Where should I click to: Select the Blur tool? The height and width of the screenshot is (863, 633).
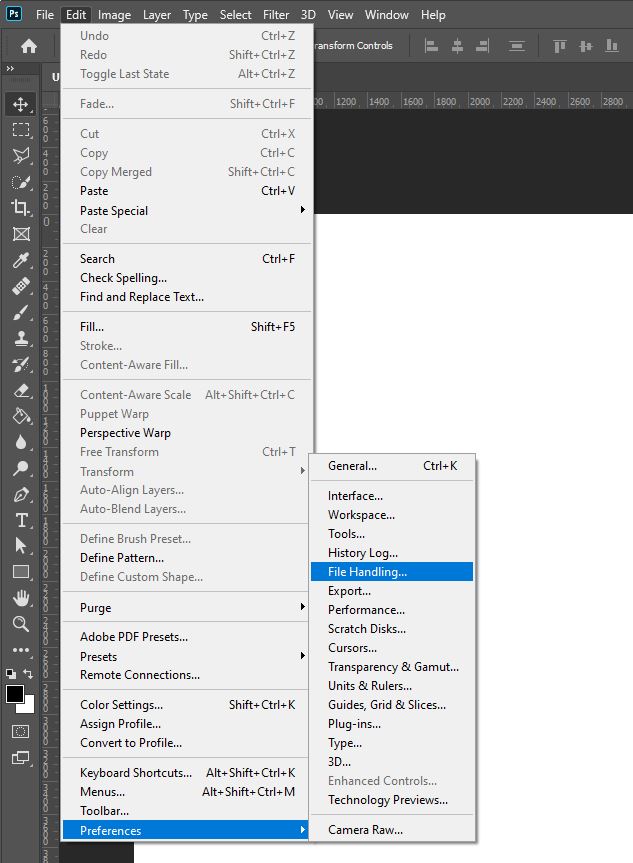coord(20,443)
